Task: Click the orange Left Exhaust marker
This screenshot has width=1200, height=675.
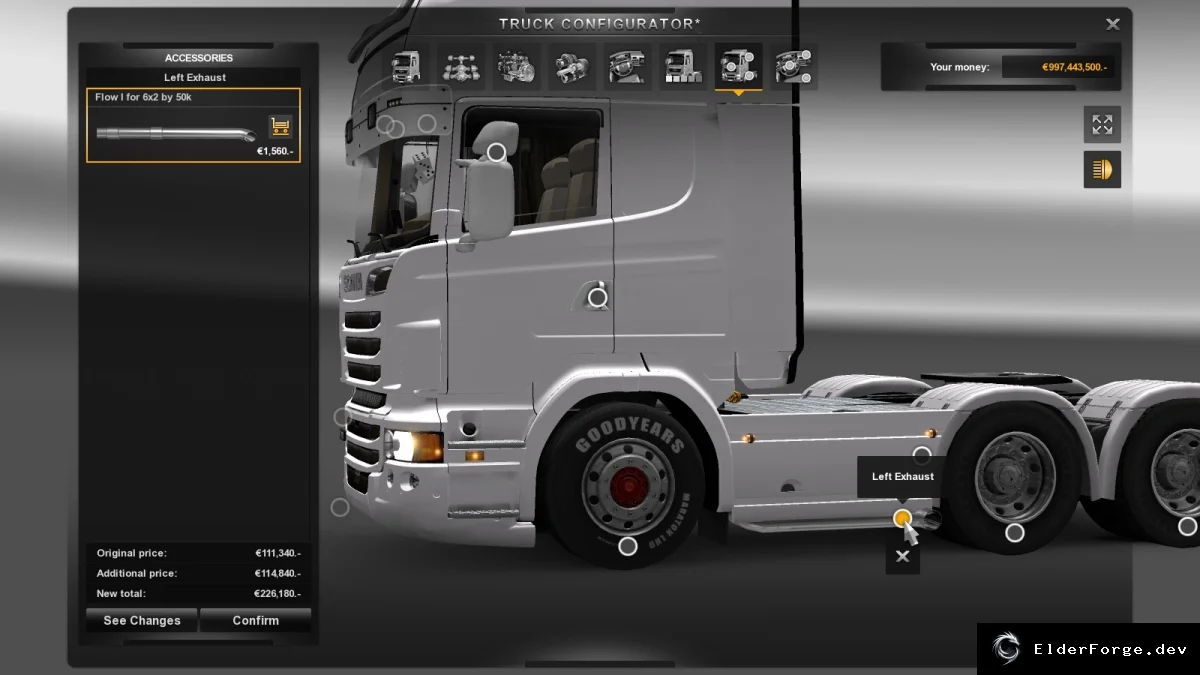Action: pos(903,518)
